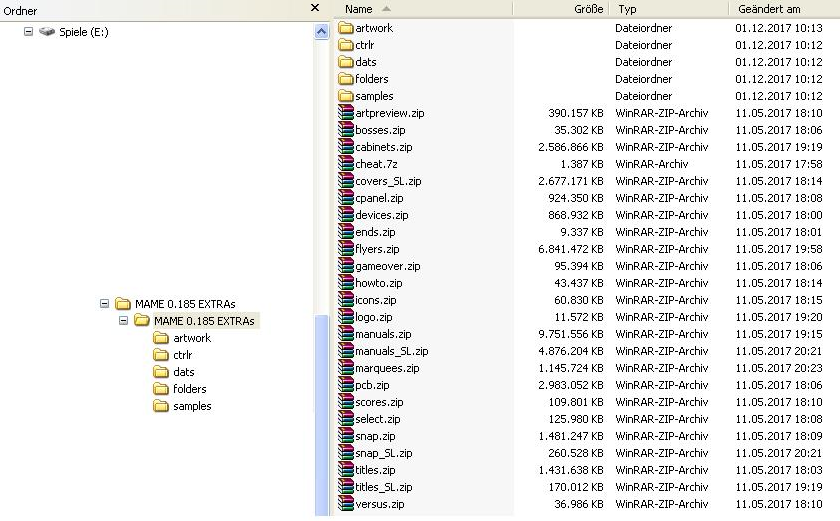This screenshot has height=521, width=840.
Task: Click the marquees.zip archive icon
Action: click(x=346, y=368)
